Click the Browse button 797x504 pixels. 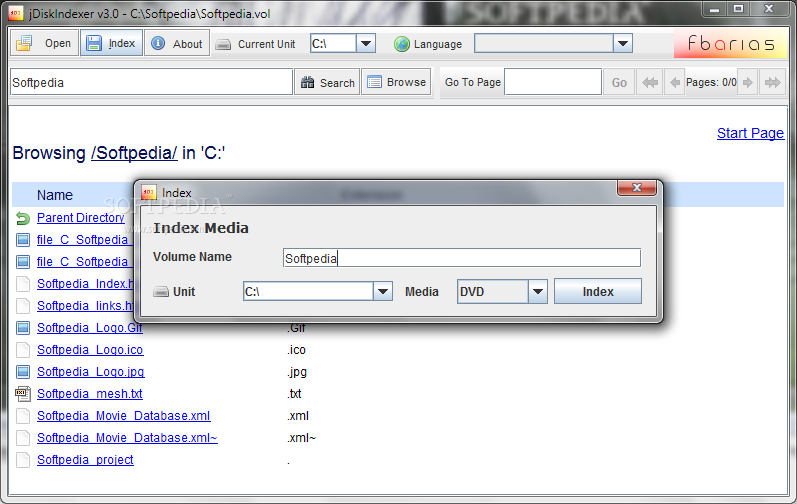(x=396, y=82)
